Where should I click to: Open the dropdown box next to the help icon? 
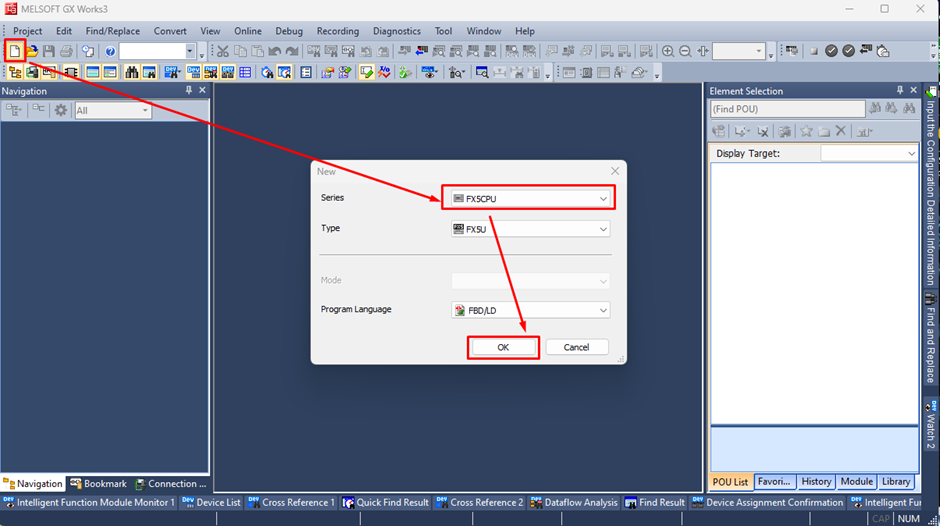pyautogui.click(x=158, y=52)
